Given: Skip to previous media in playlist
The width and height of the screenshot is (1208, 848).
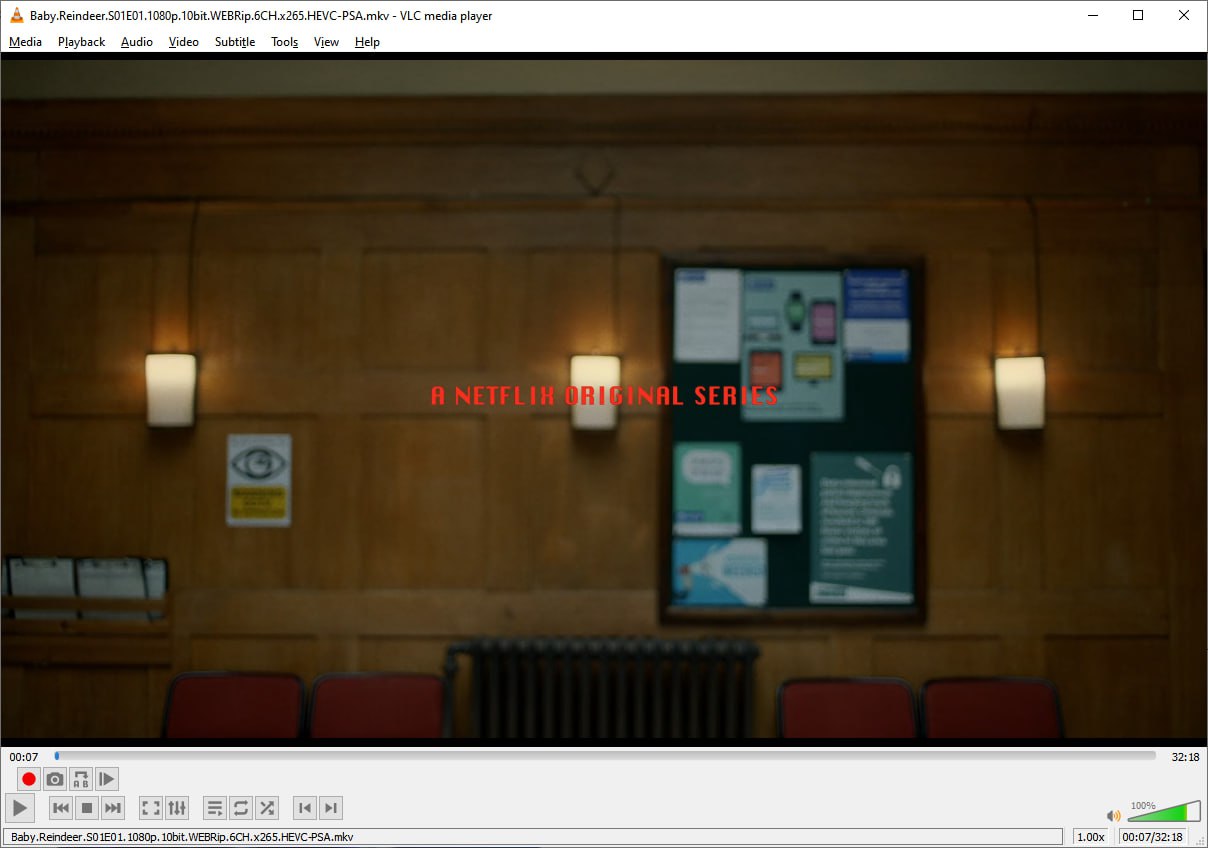Looking at the screenshot, I should pyautogui.click(x=61, y=808).
